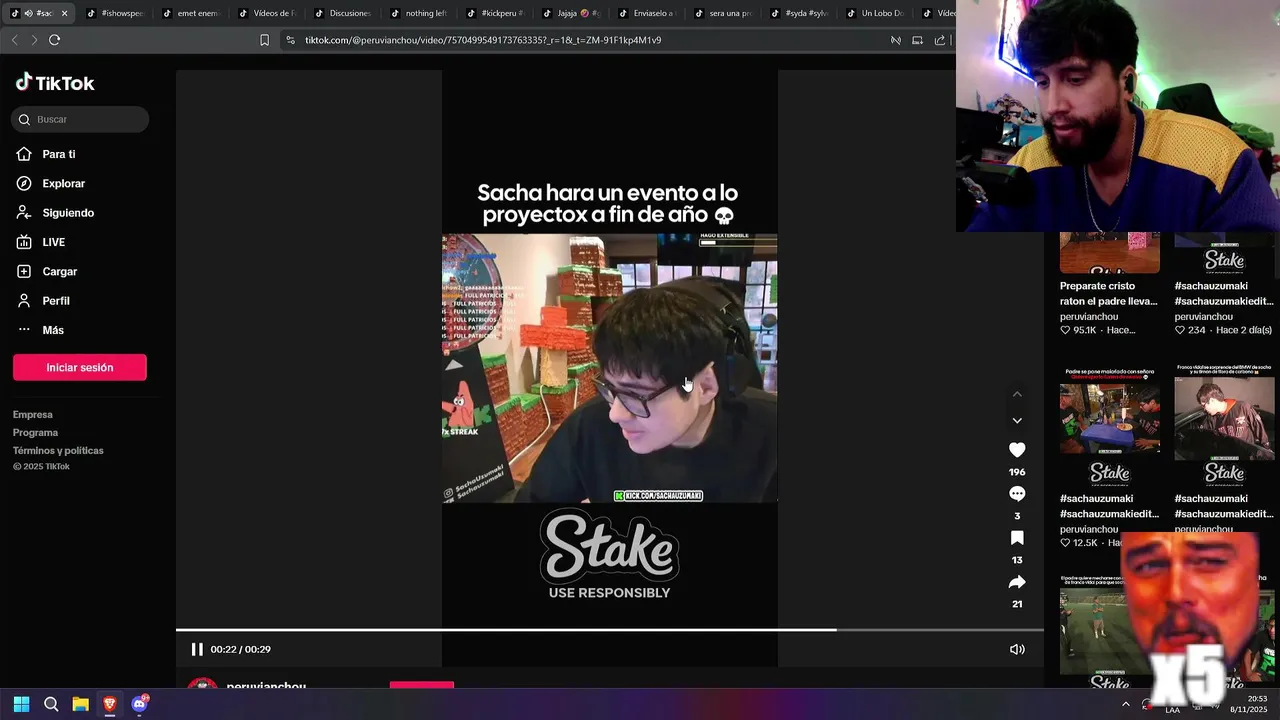This screenshot has height=720, width=1280.
Task: Pause the video with the pause icon
Action: [197, 649]
